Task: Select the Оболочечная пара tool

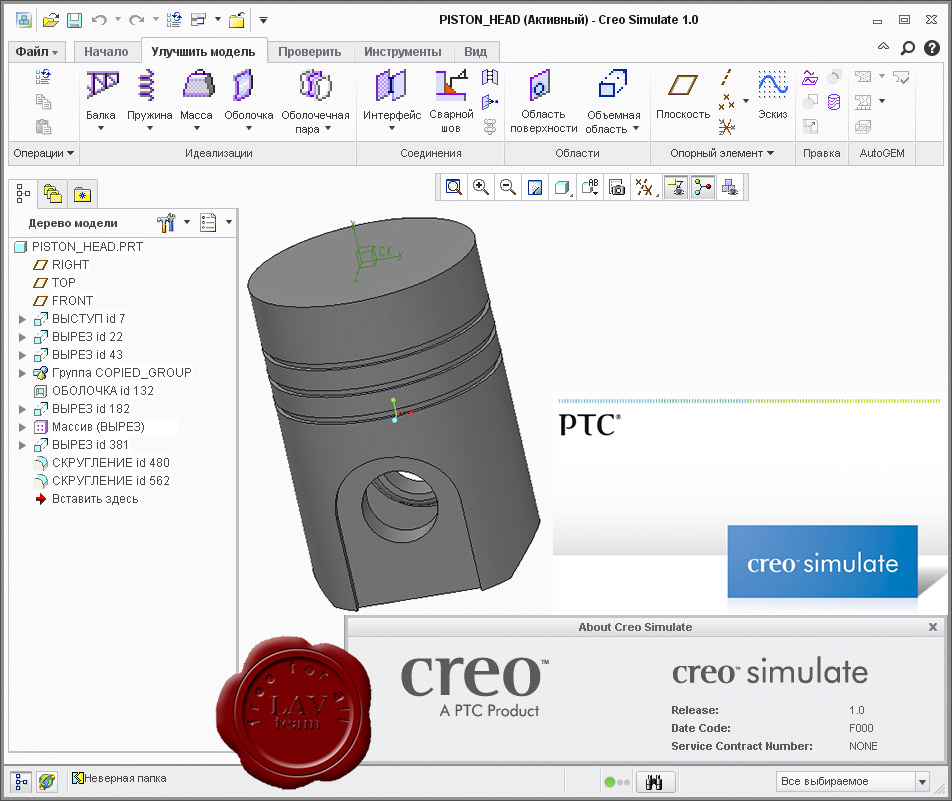Action: pos(315,100)
